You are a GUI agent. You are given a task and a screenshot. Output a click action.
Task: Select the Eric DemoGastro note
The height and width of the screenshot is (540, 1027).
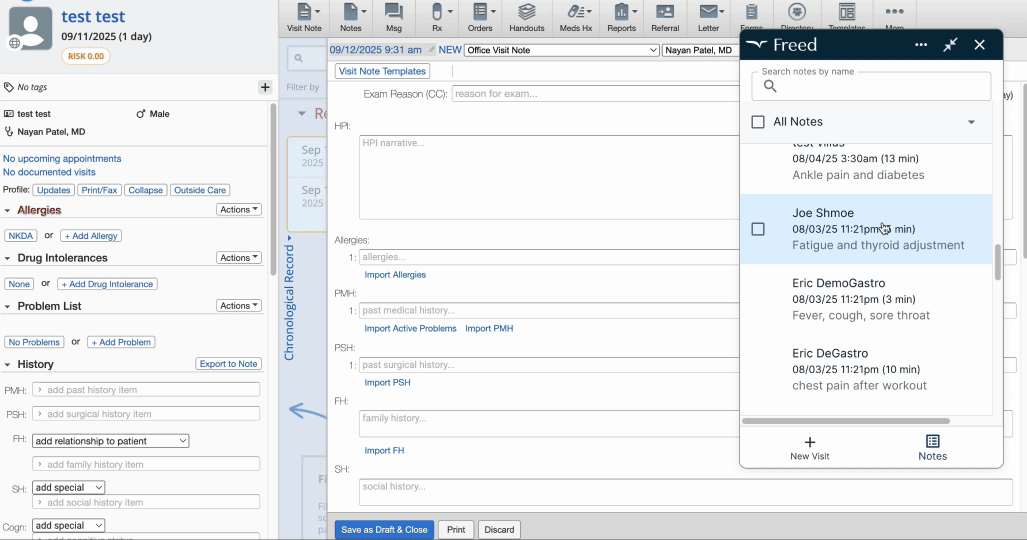coord(866,299)
